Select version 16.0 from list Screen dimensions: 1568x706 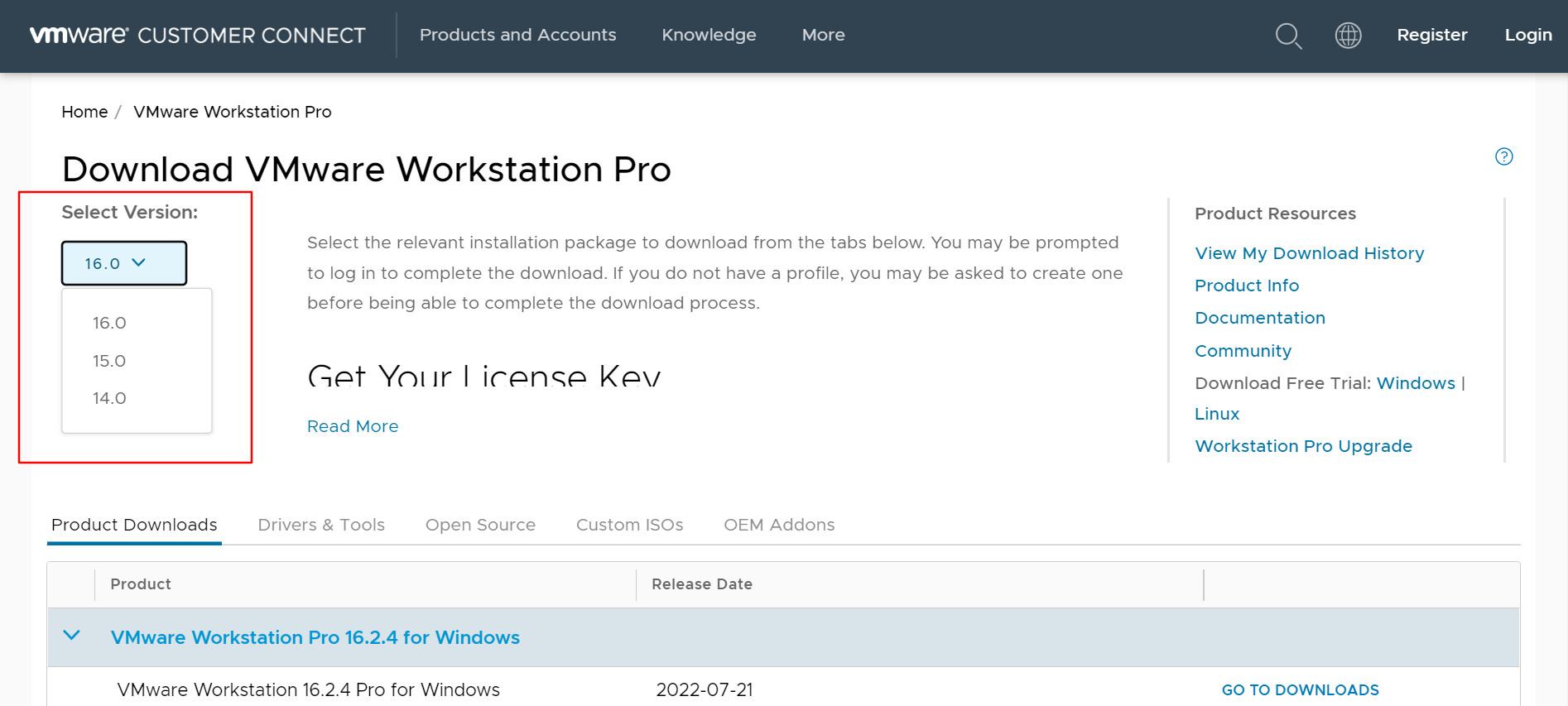[109, 323]
